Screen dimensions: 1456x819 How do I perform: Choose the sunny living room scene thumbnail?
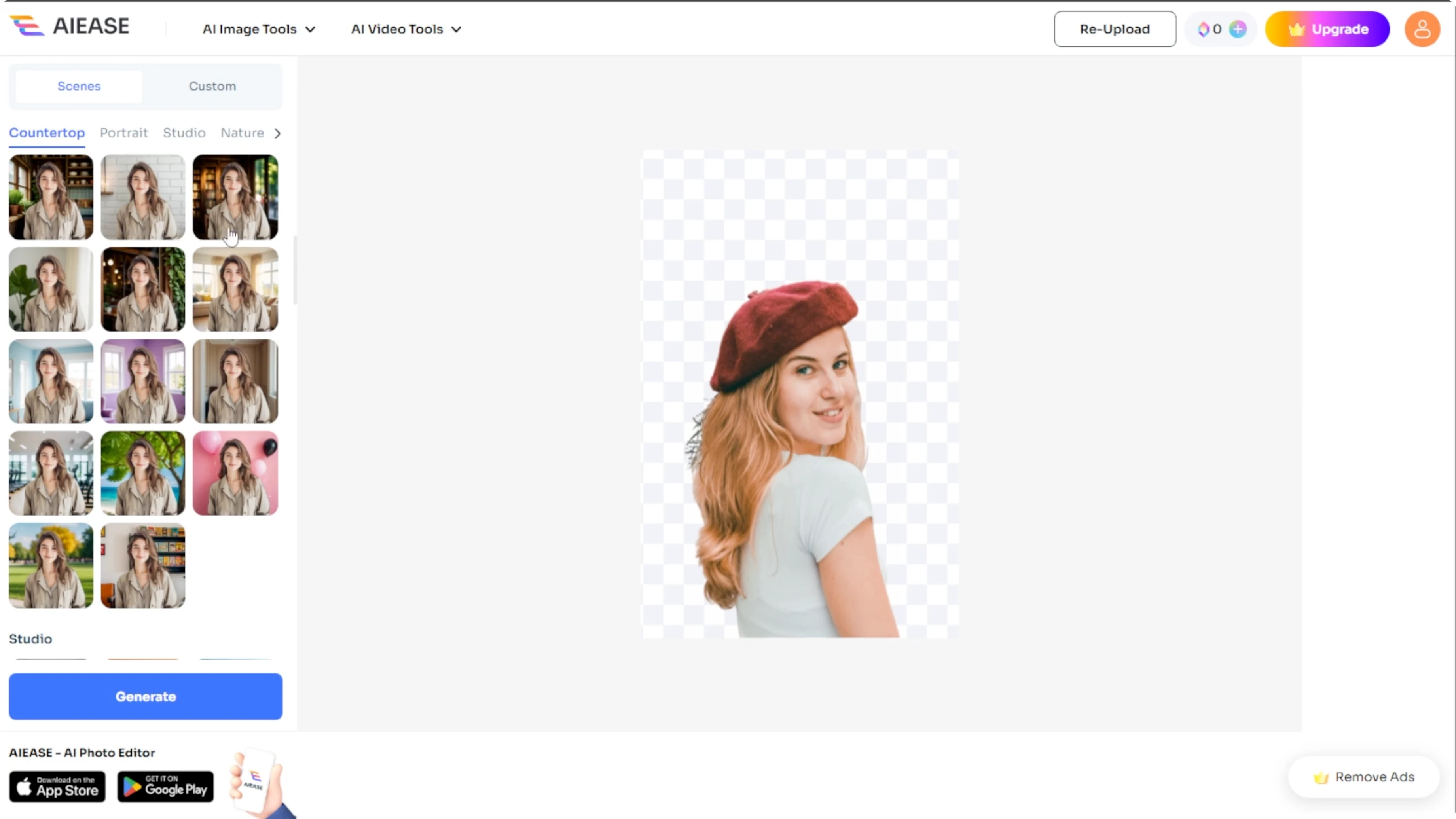[x=235, y=289]
